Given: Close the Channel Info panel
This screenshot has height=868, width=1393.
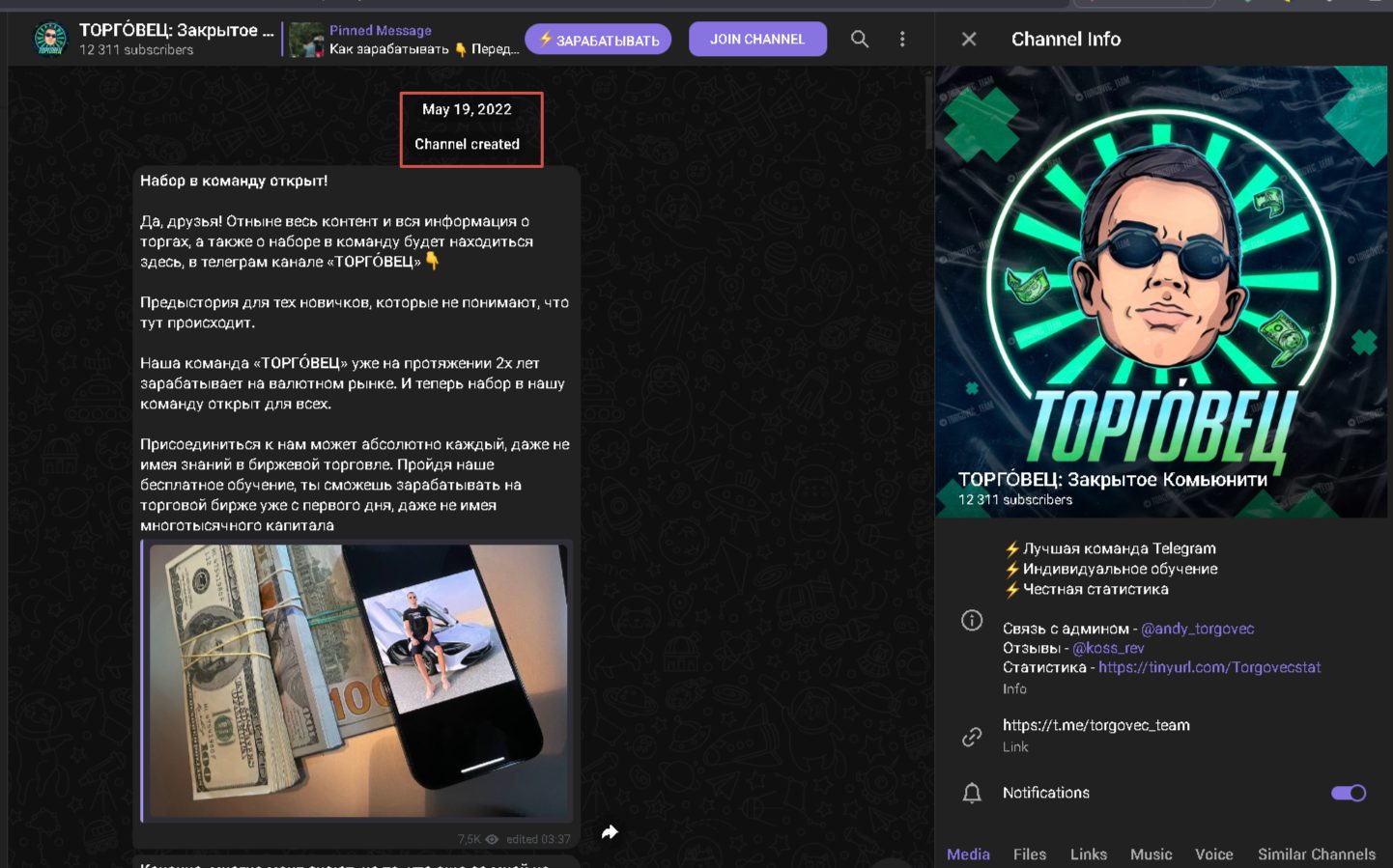Looking at the screenshot, I should click(x=969, y=39).
